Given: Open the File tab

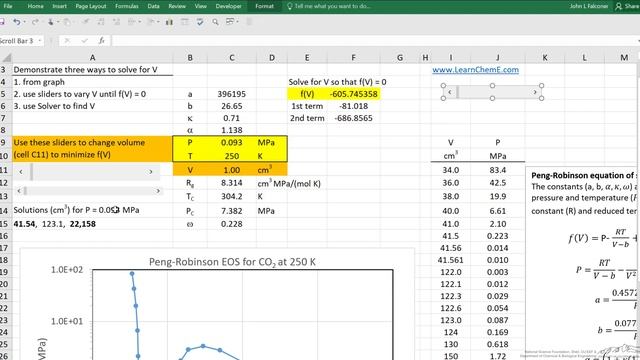Looking at the screenshot, I should [x=8, y=6].
